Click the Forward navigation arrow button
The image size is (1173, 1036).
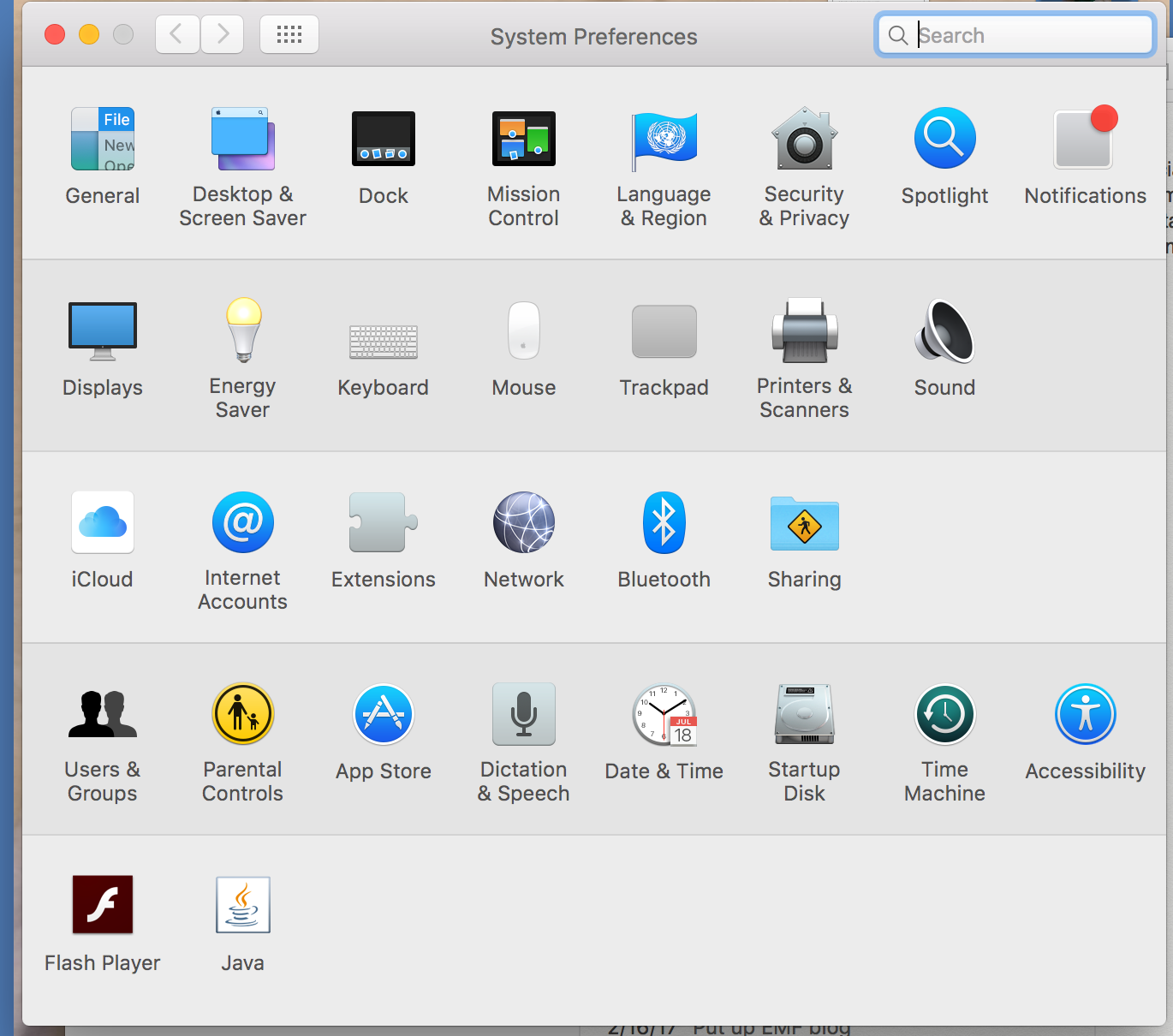223,34
